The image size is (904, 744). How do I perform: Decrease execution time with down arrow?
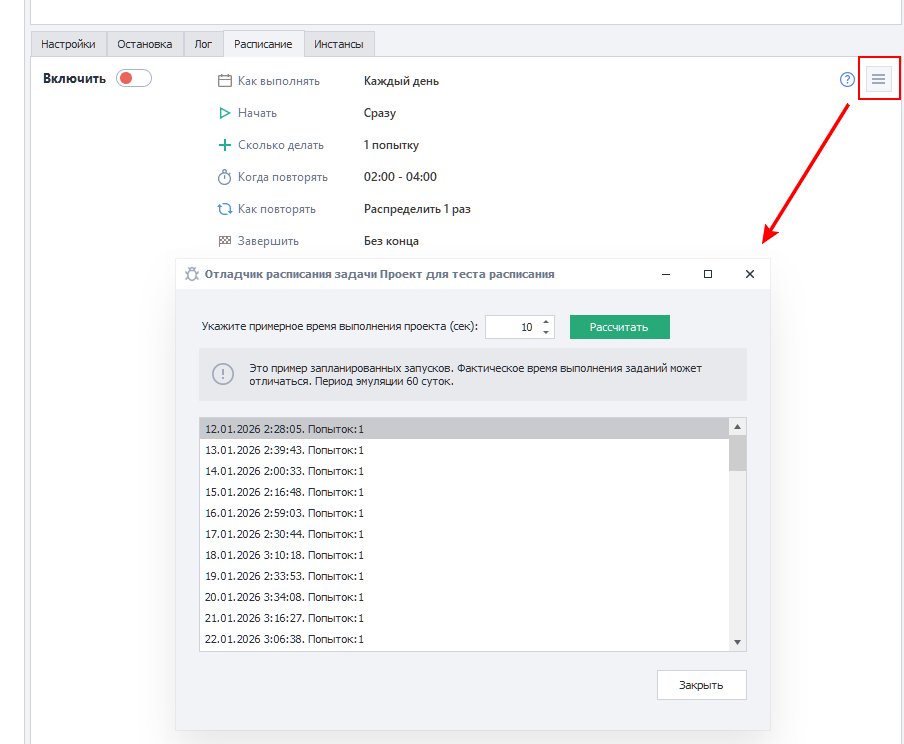546,332
